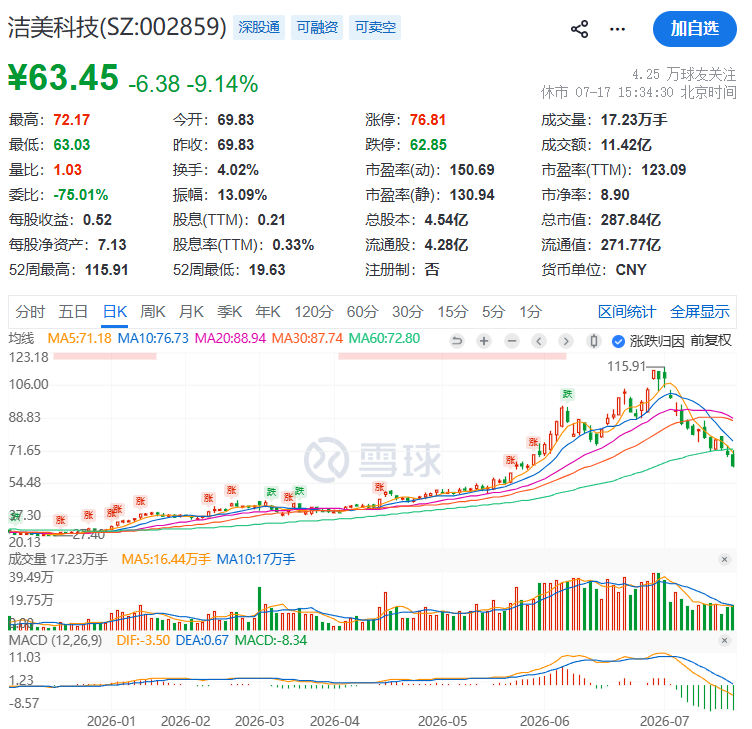The height and width of the screenshot is (729, 752).
Task: Switch to the 分时 chart tab
Action: pyautogui.click(x=30, y=312)
